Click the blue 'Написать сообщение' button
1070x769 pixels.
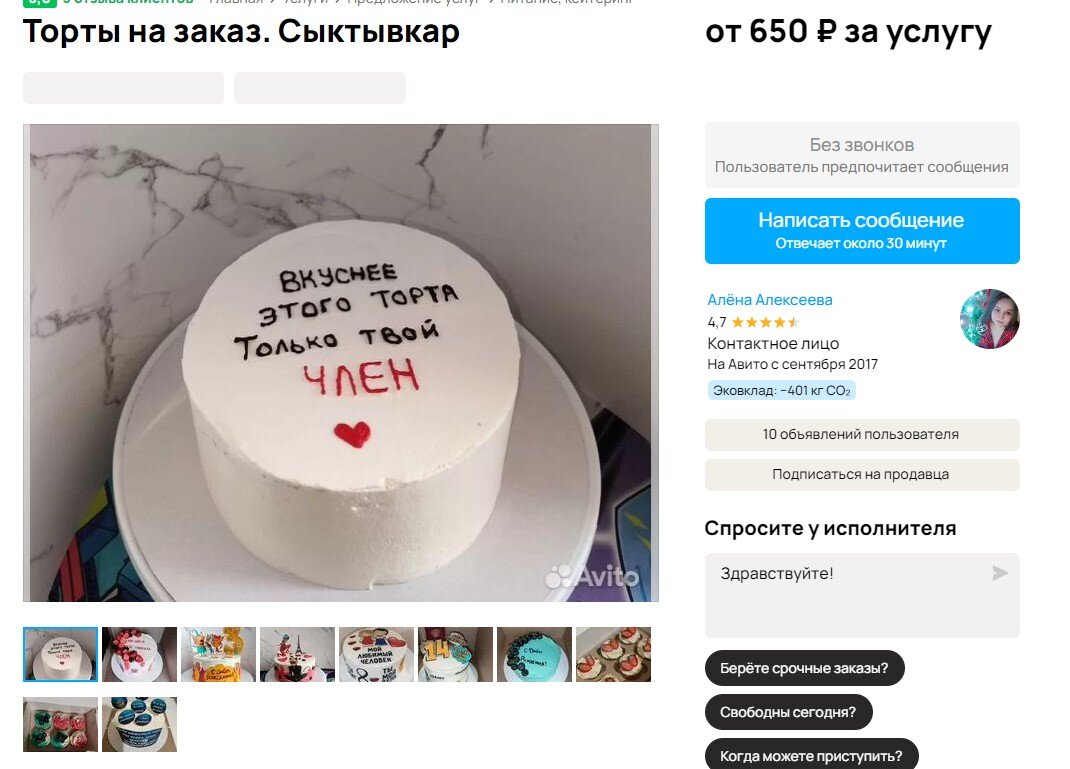(862, 231)
